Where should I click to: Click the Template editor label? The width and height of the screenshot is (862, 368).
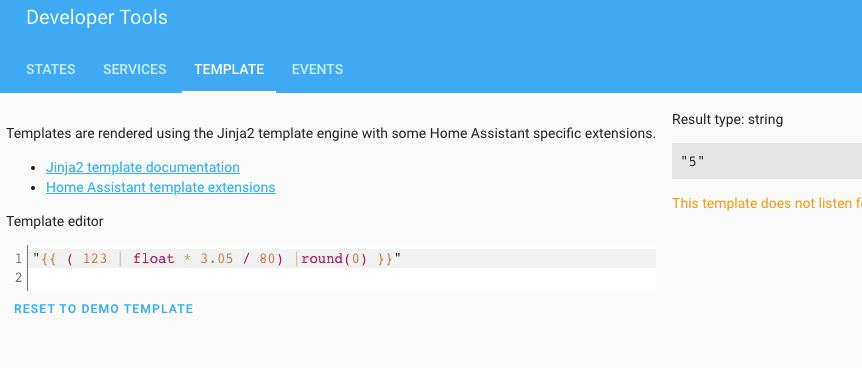(x=54, y=222)
